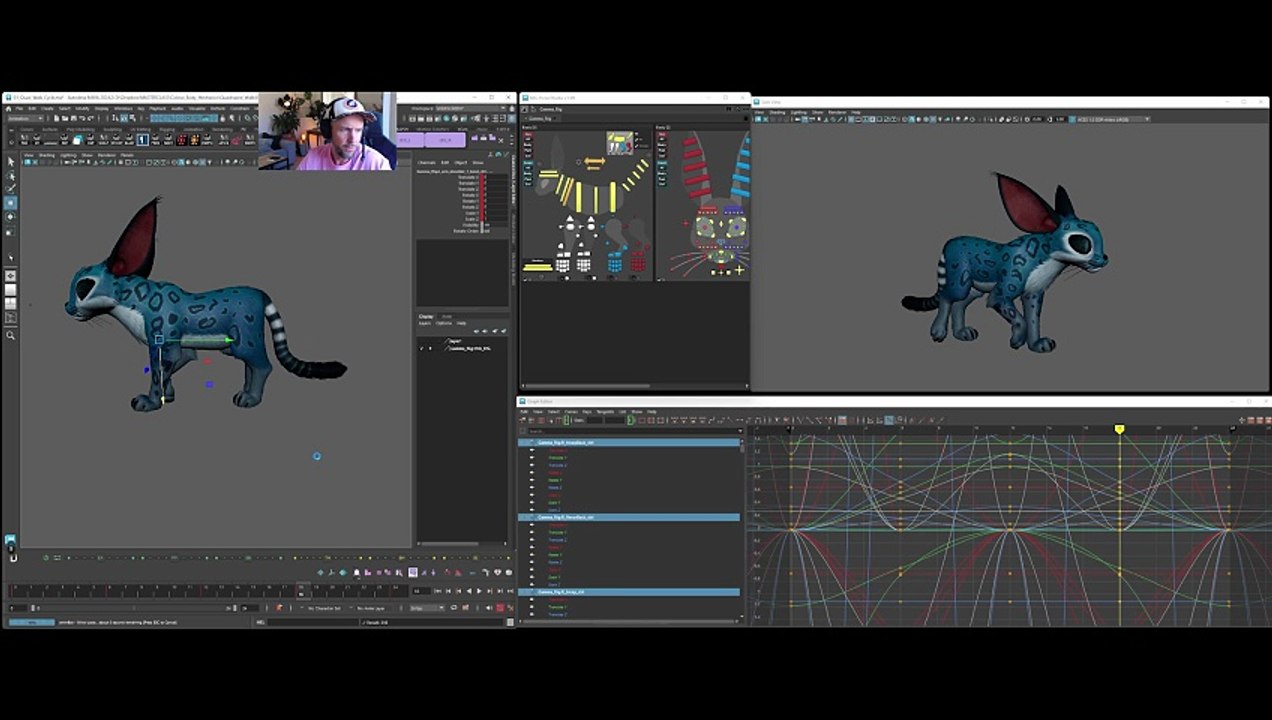Open the Workspace dropdown at top right
The height and width of the screenshot is (720, 1272).
(469, 108)
